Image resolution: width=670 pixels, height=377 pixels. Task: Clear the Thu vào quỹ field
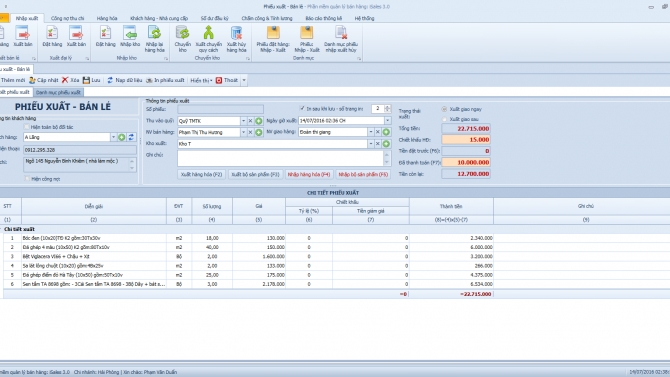(250, 121)
